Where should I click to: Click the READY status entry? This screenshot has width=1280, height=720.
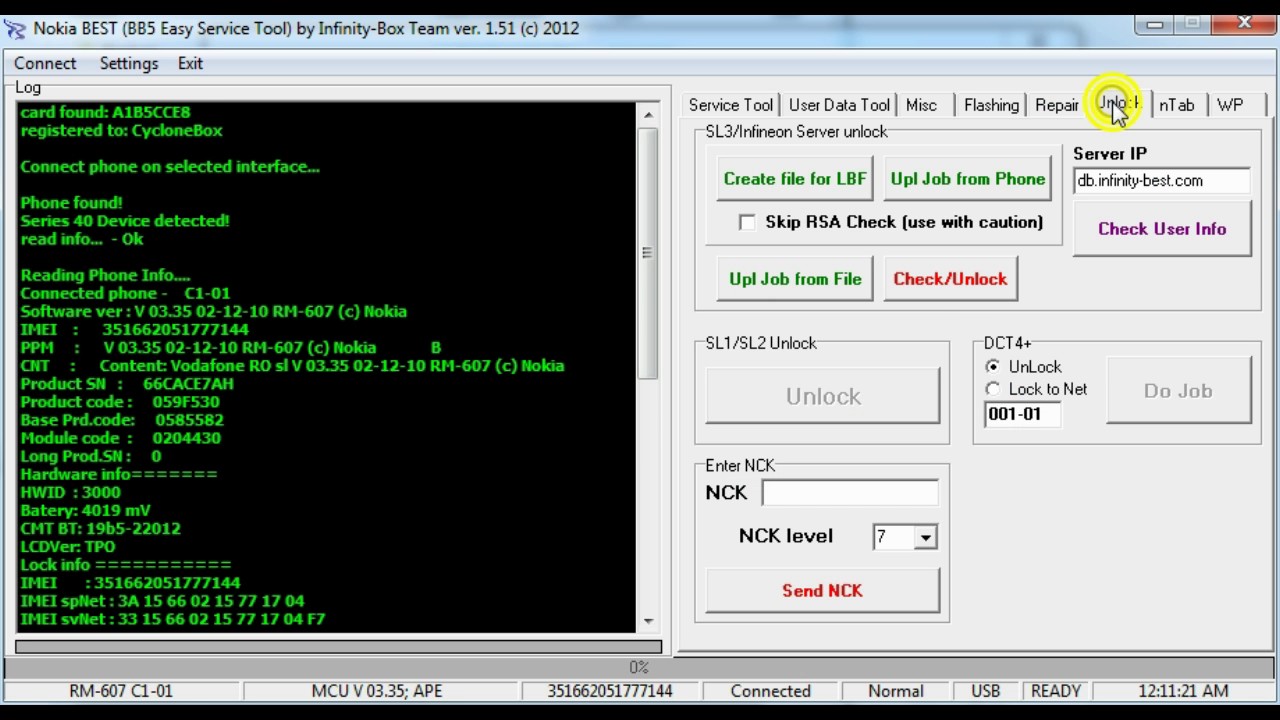point(1056,691)
